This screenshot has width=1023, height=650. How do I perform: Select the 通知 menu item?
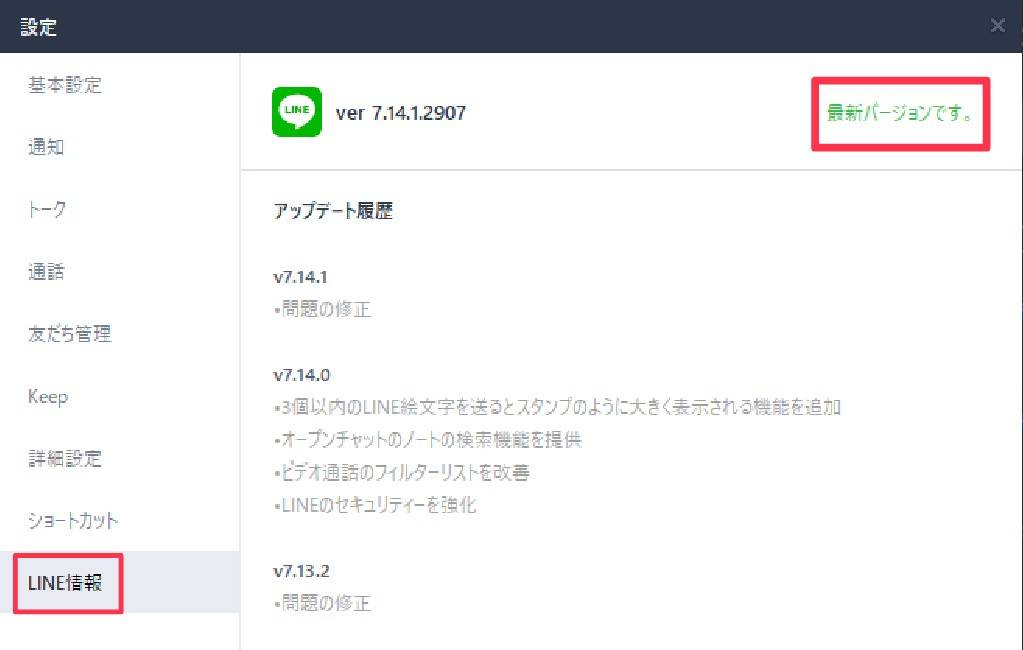46,147
